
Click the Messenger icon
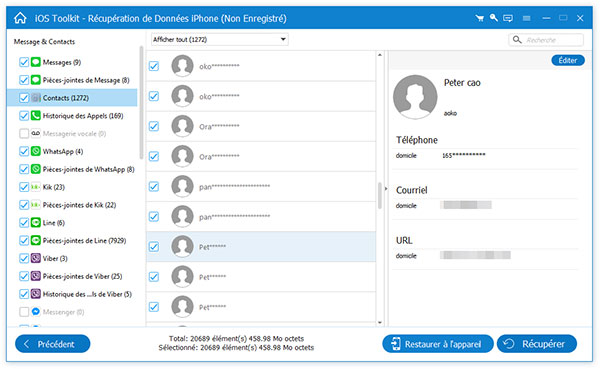tap(36, 312)
